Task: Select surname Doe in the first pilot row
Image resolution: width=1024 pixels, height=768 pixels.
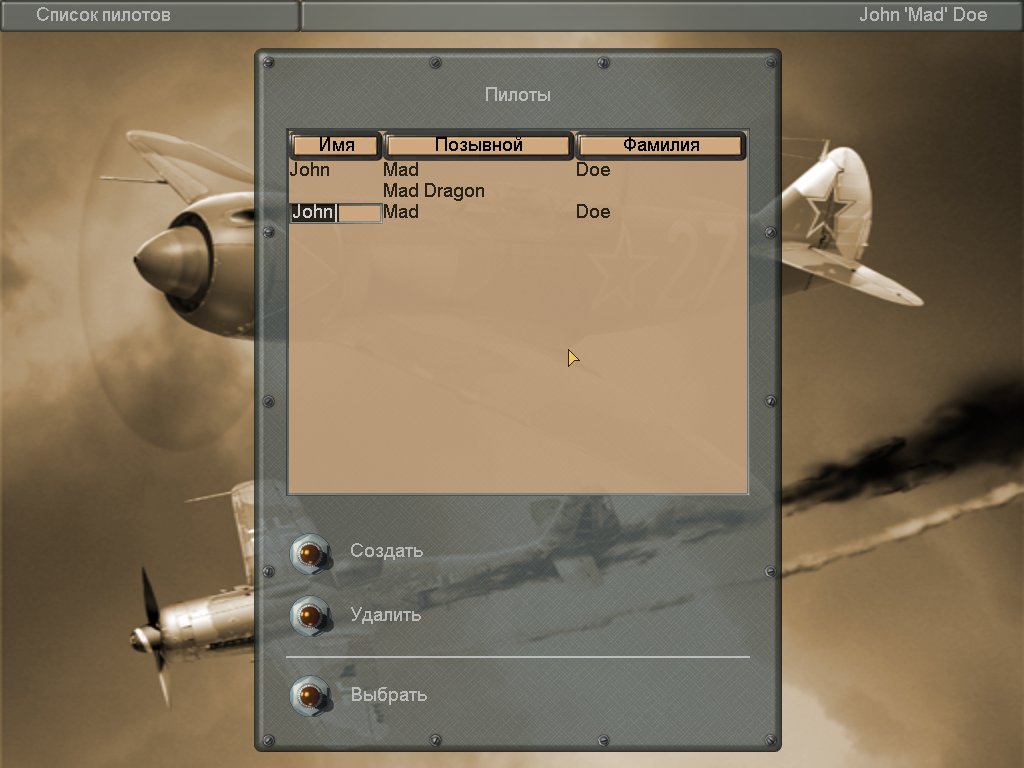Action: (593, 170)
